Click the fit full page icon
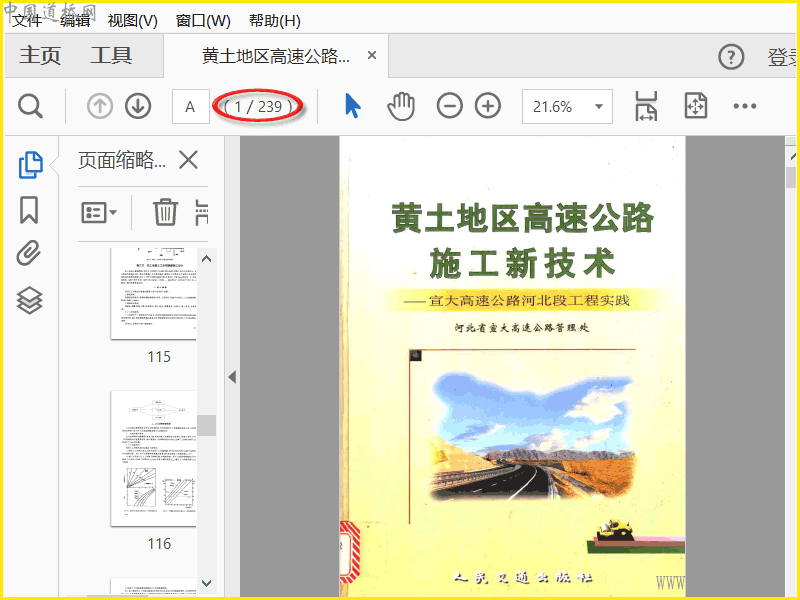This screenshot has width=800, height=600. pyautogui.click(x=696, y=106)
